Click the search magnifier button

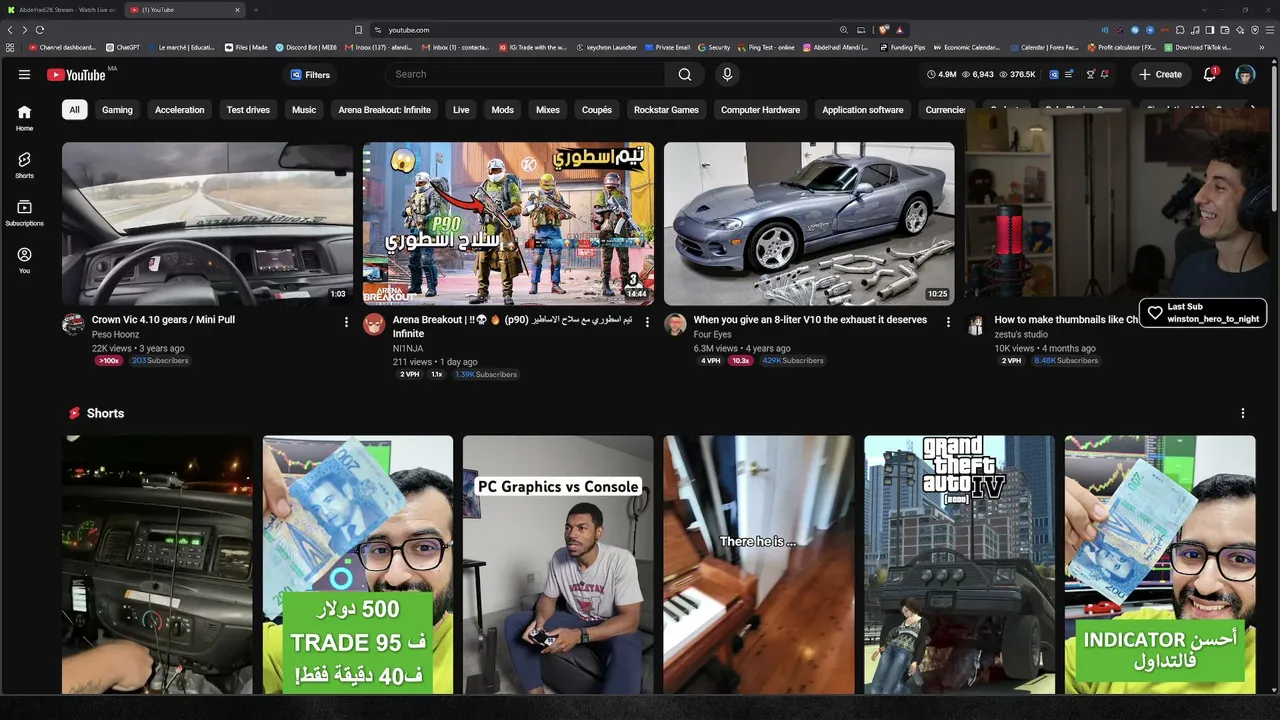click(x=685, y=74)
